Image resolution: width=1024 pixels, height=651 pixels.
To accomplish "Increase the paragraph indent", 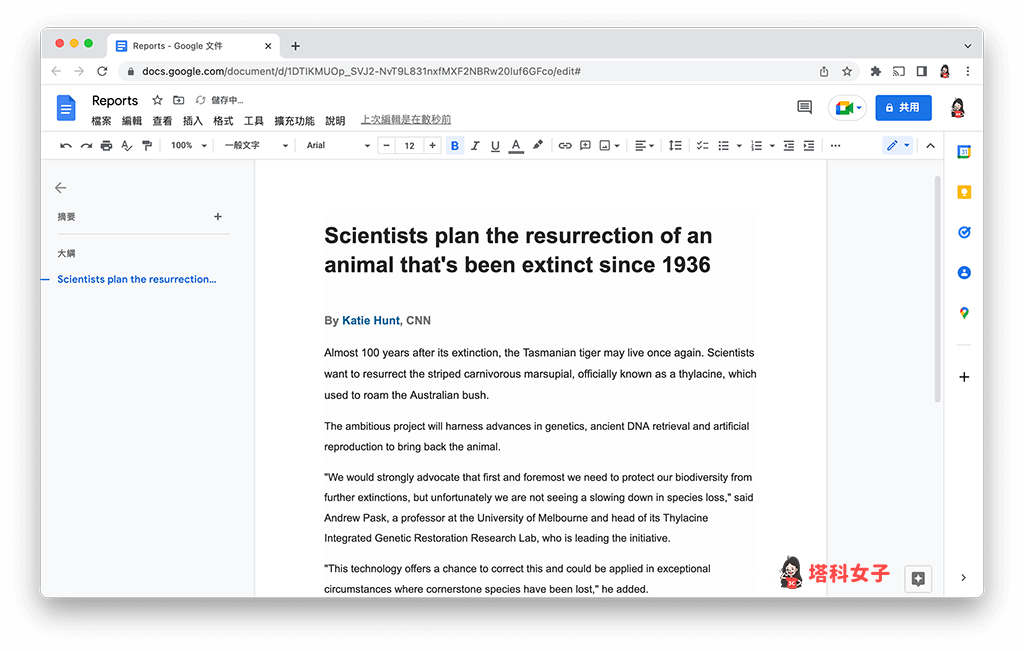I will pos(808,146).
